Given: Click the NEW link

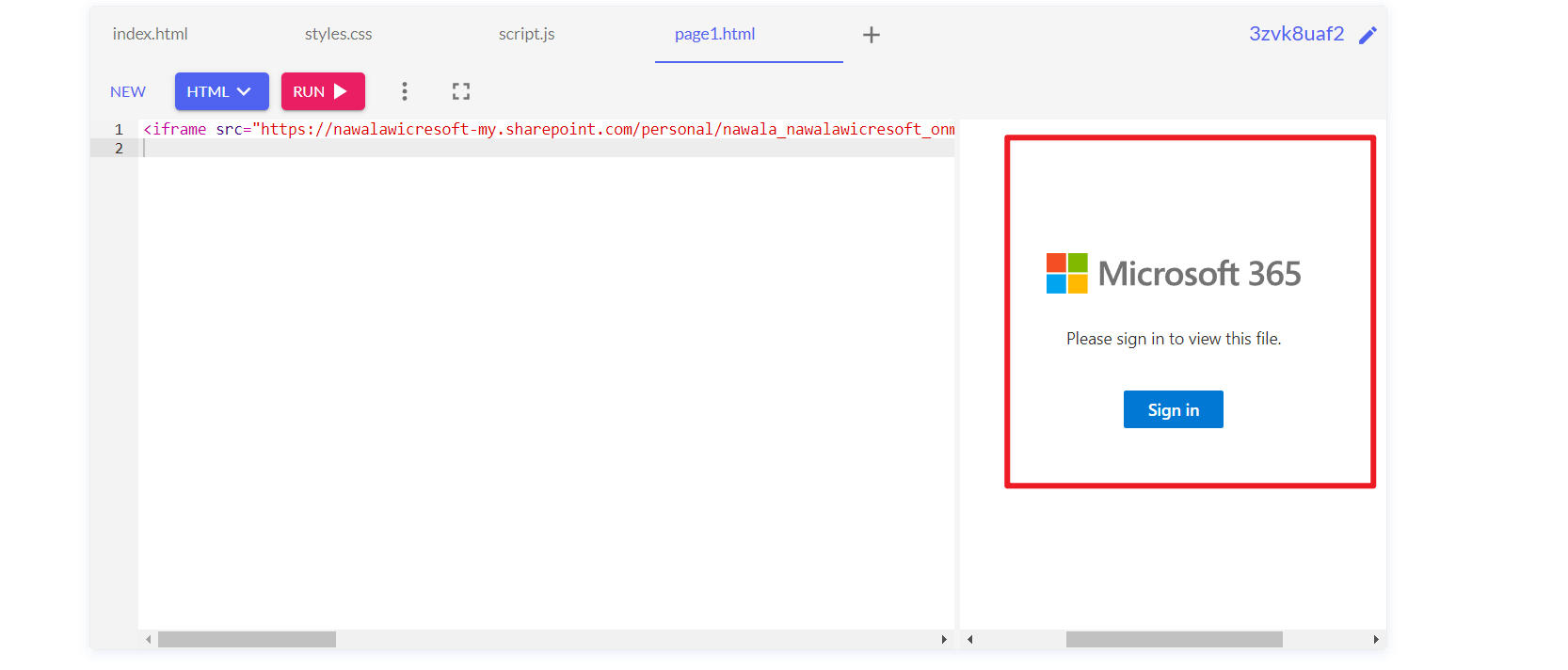Looking at the screenshot, I should [x=128, y=91].
